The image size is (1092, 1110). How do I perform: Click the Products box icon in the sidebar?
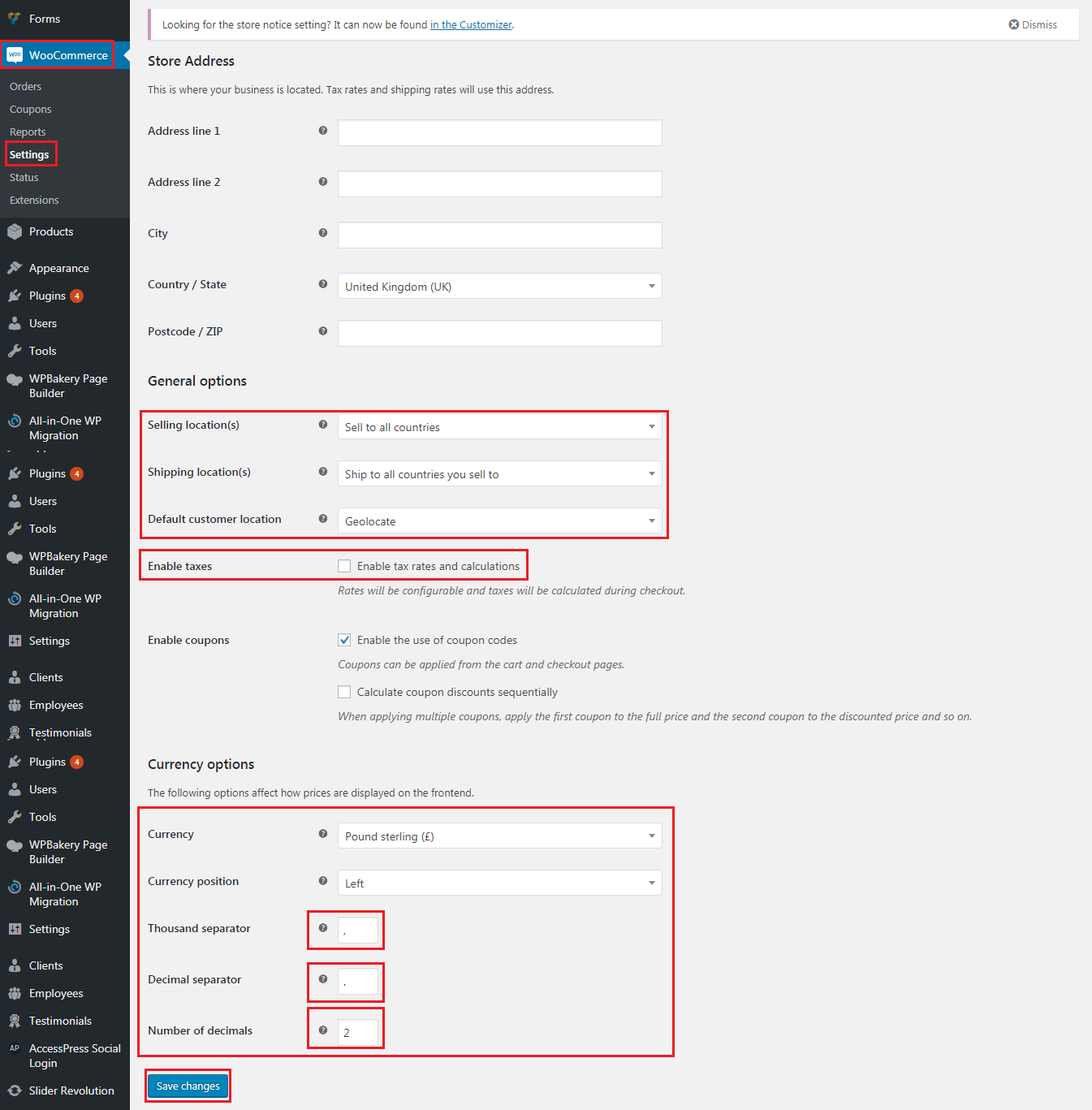[x=15, y=232]
